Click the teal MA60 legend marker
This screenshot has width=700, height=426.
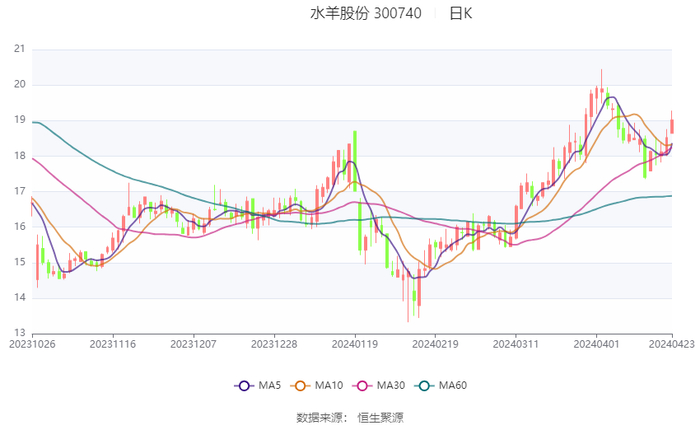tap(426, 386)
